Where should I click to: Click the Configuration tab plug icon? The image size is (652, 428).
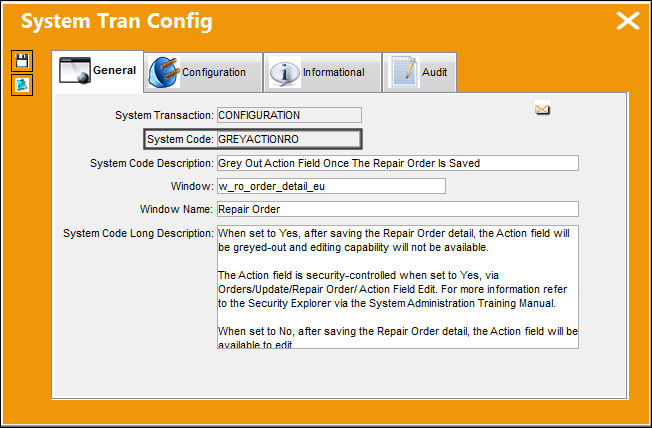[x=164, y=72]
